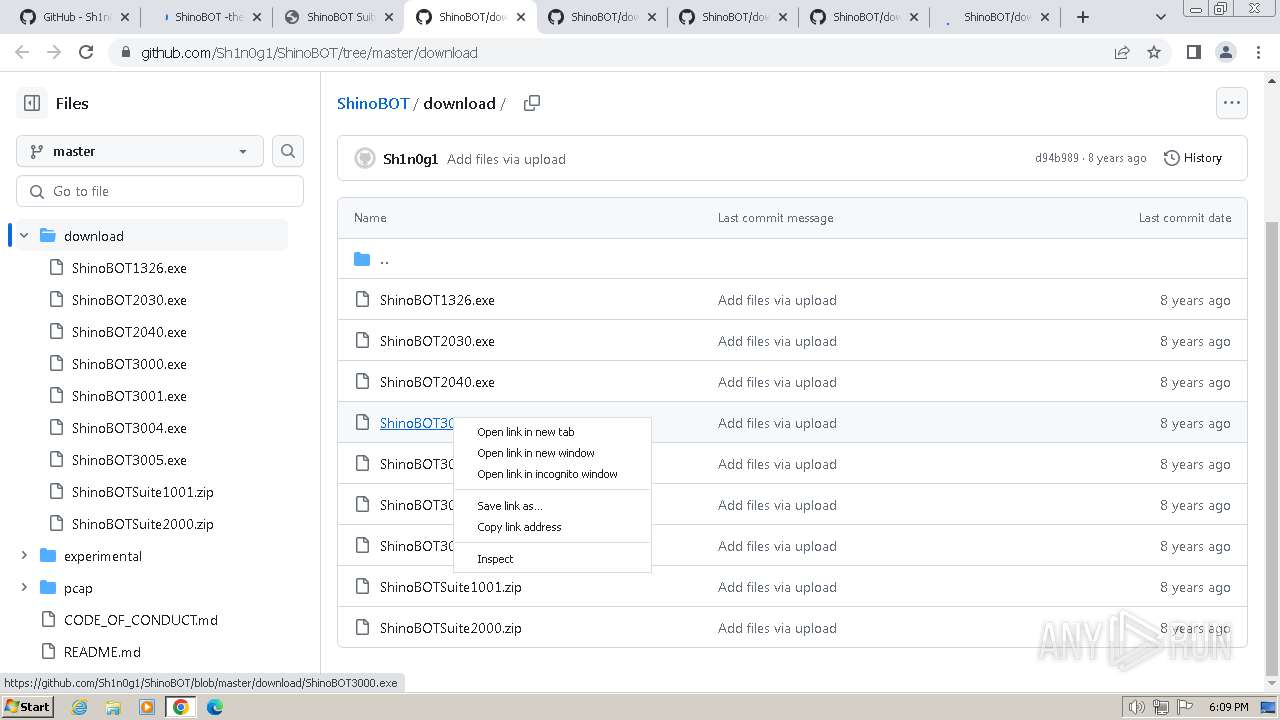Go back to the previous page
Image resolution: width=1280 pixels, height=720 pixels.
pos(22,53)
